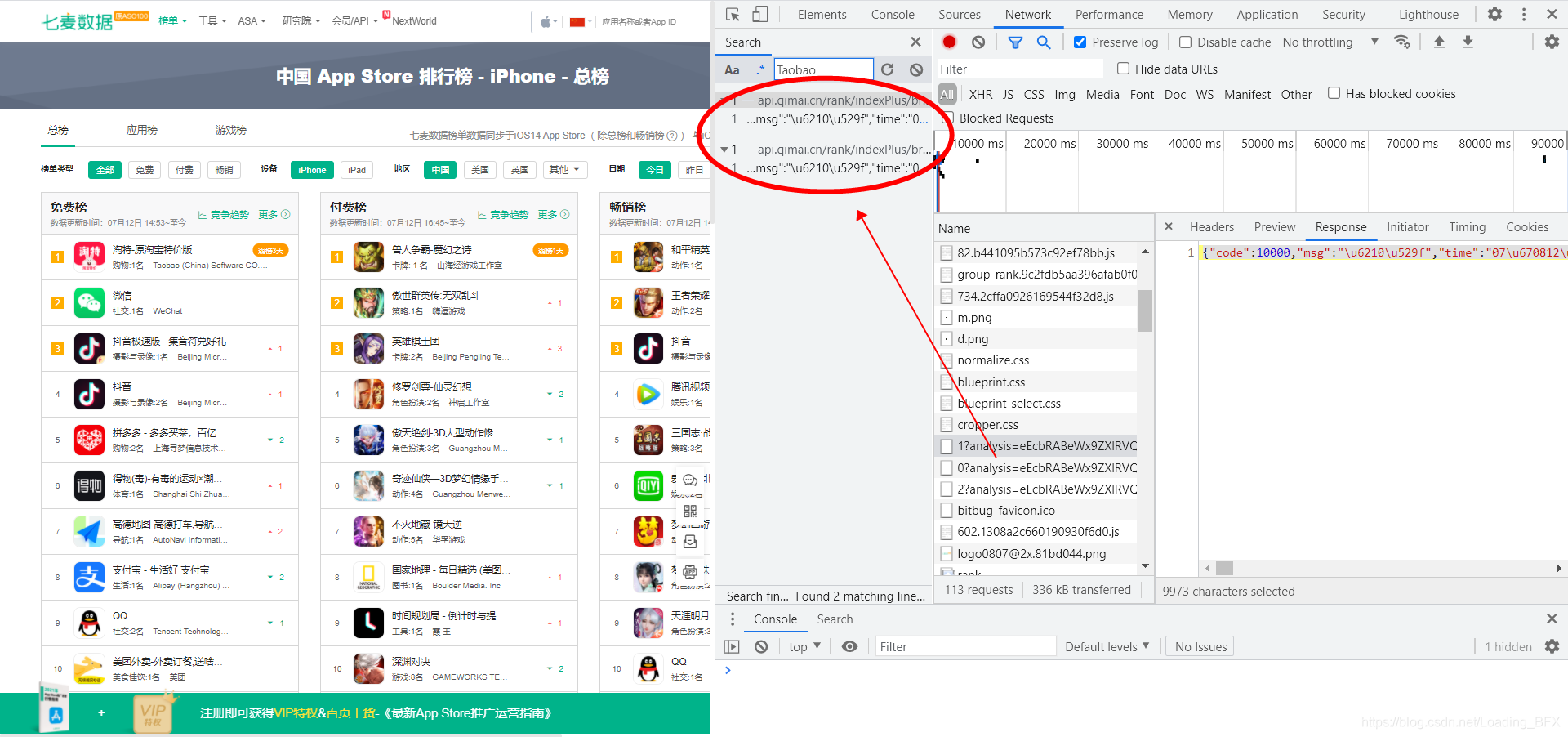
Task: Switch to the Elements tab
Action: pyautogui.click(x=822, y=14)
